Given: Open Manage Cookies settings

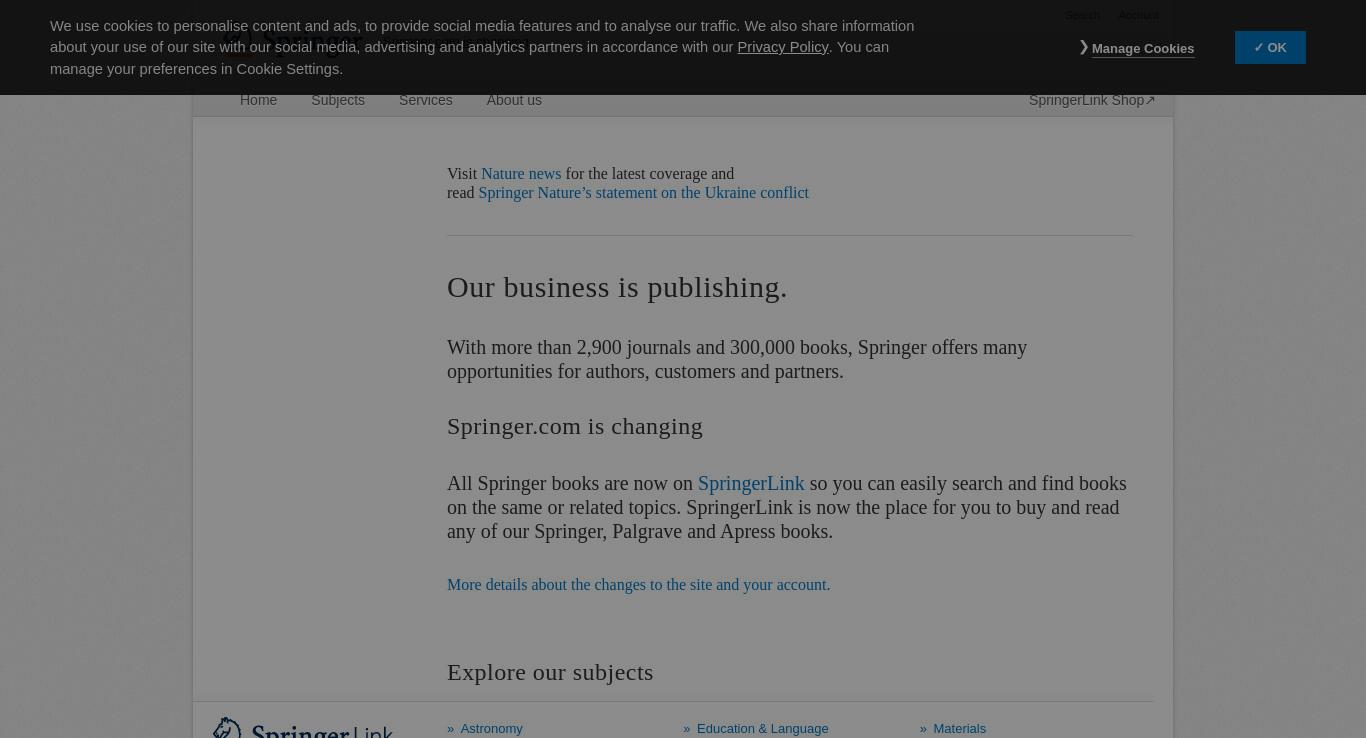Looking at the screenshot, I should coord(1142,48).
